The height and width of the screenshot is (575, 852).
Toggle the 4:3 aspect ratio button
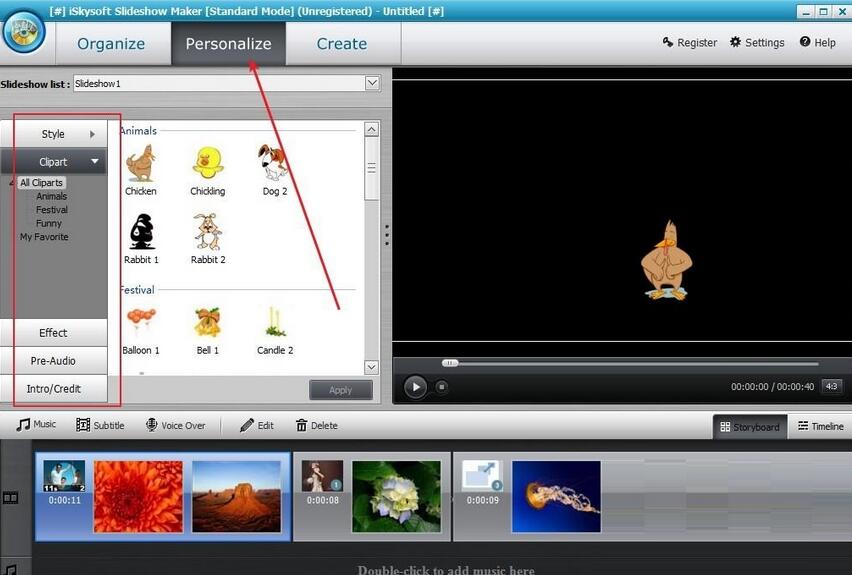coord(831,386)
